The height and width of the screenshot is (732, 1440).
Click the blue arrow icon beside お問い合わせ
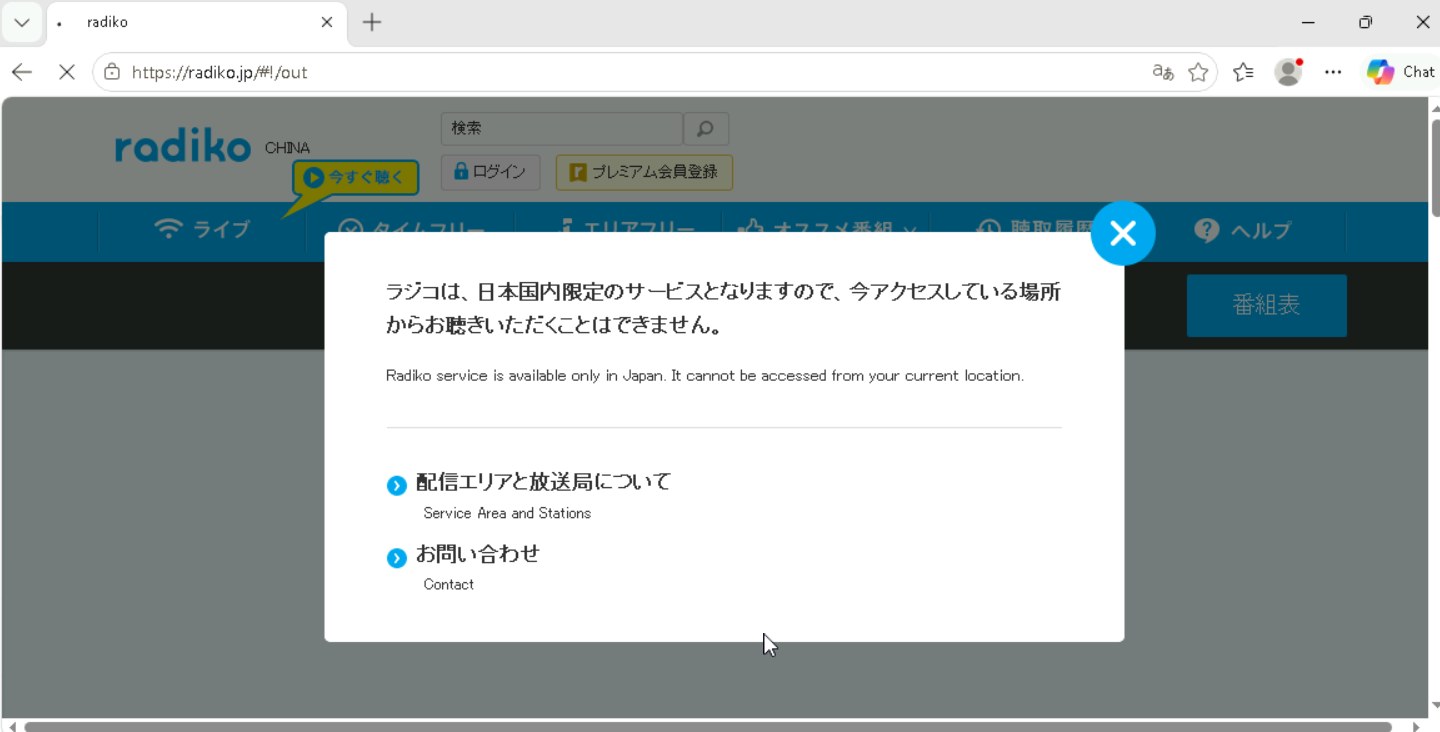point(397,558)
